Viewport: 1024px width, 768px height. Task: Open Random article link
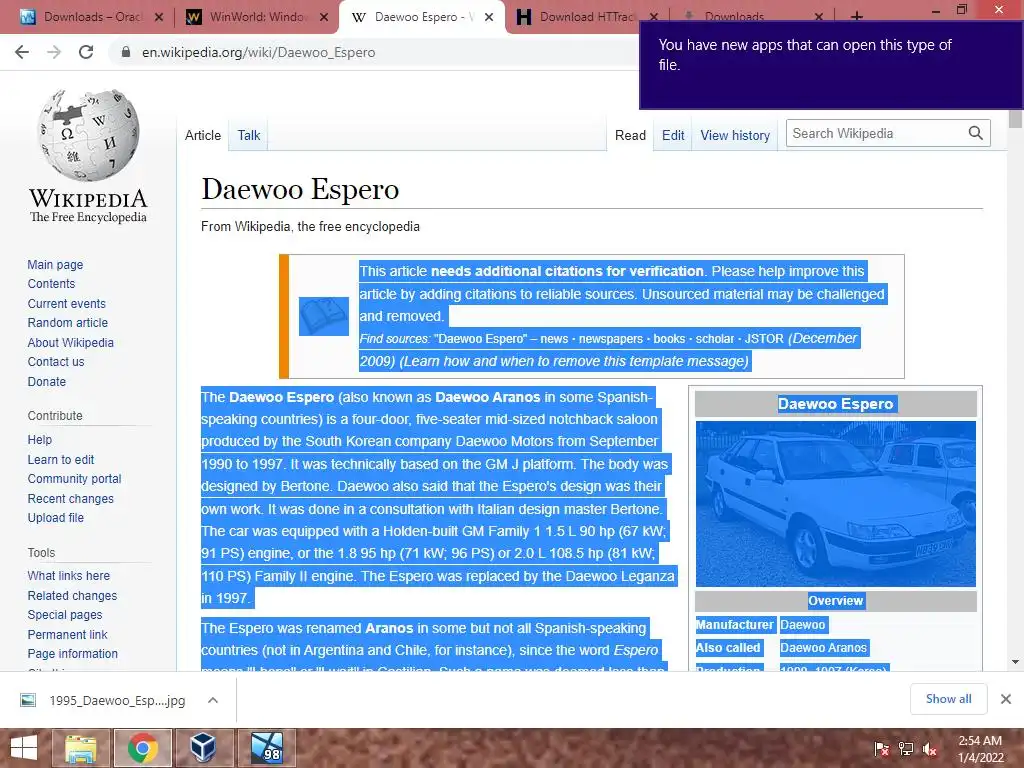point(68,323)
